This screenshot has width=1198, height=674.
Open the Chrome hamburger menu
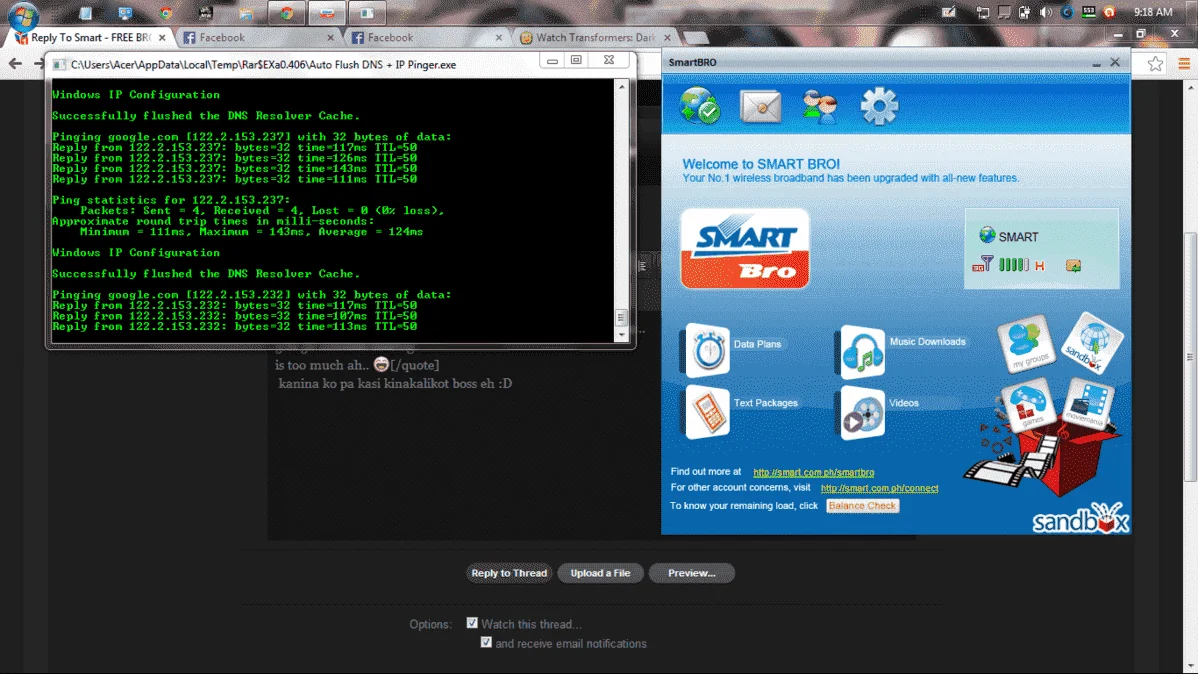1183,64
